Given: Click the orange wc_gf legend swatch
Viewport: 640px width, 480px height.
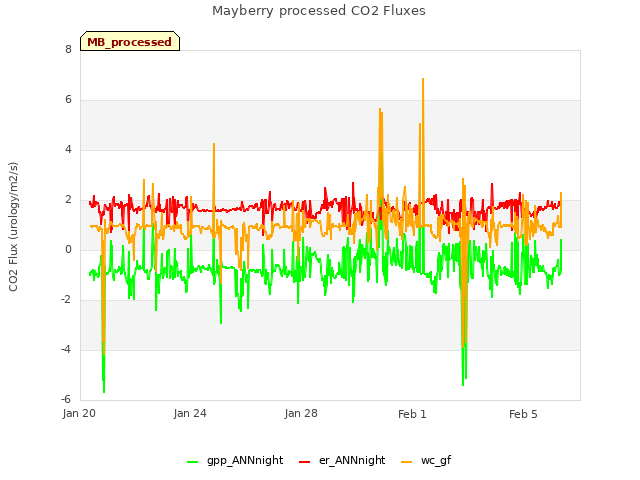Looking at the screenshot, I should 407,462.
